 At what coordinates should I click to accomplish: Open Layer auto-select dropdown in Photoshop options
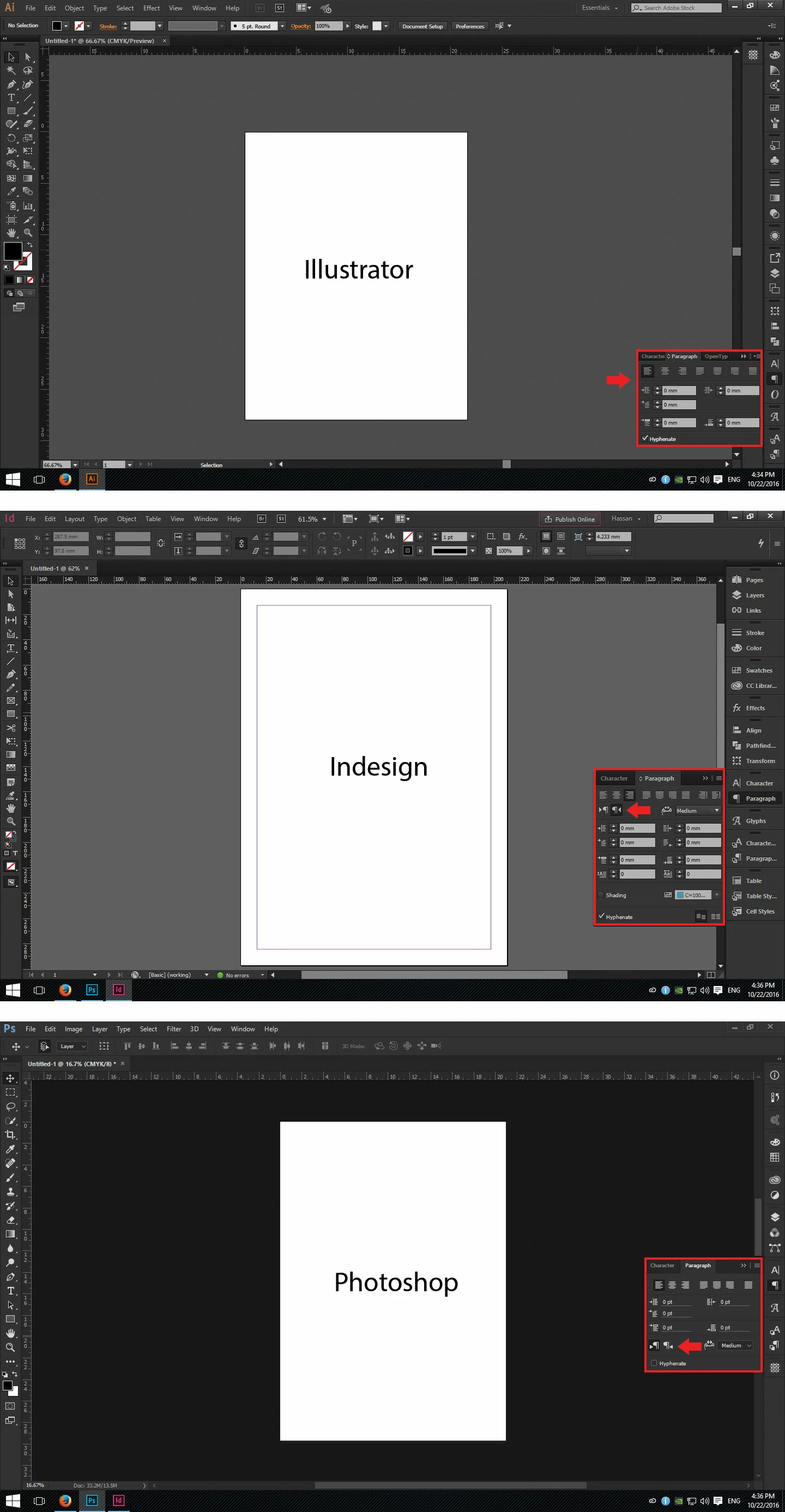72,1046
